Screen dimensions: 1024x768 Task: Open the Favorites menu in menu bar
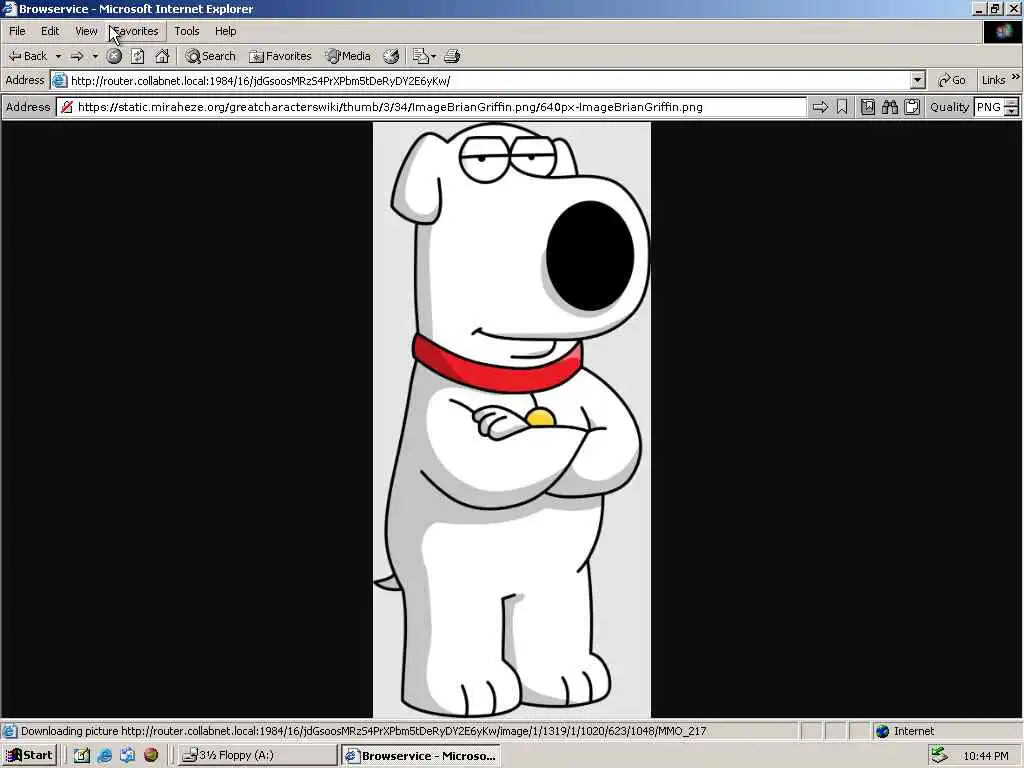coord(136,31)
